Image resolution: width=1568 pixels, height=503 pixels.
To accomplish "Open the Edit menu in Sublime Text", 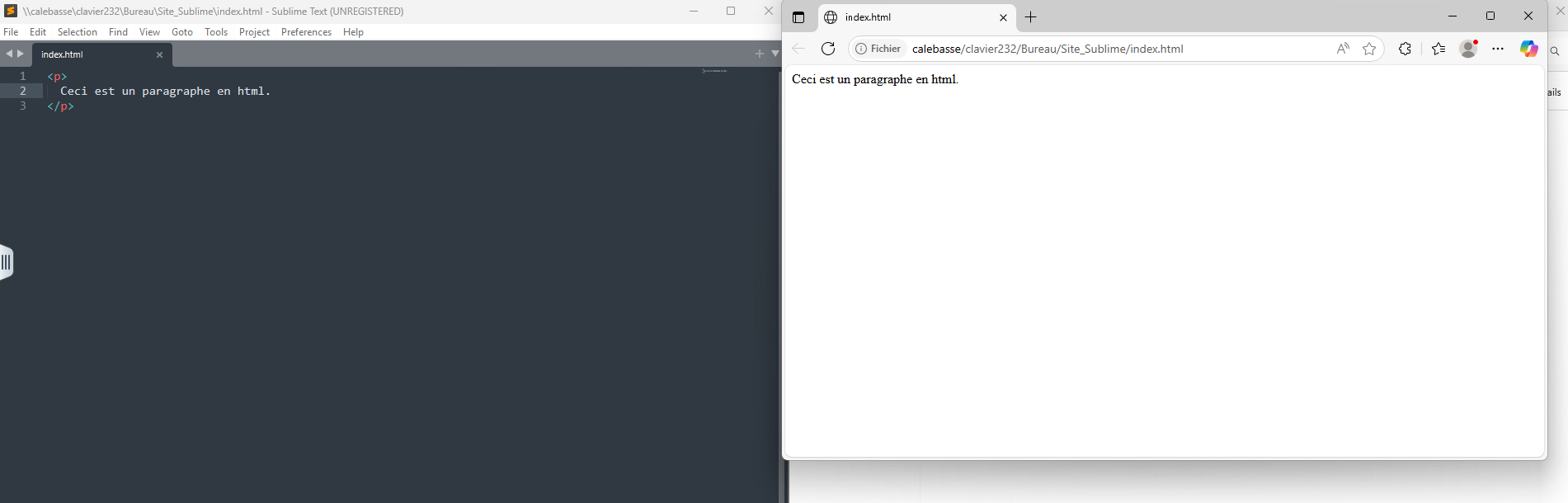I will pos(38,32).
